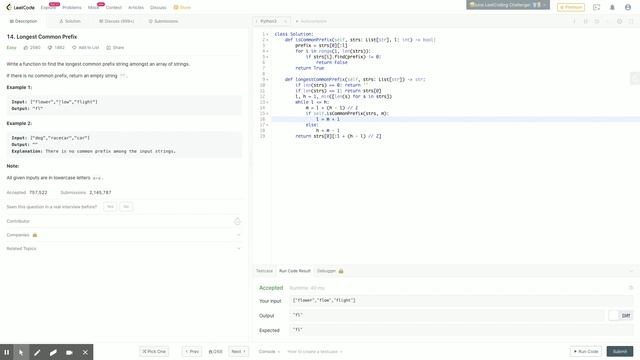640x360 pixels.
Task: Click the reset code icon in the editor toolbar
Action: coord(597,21)
